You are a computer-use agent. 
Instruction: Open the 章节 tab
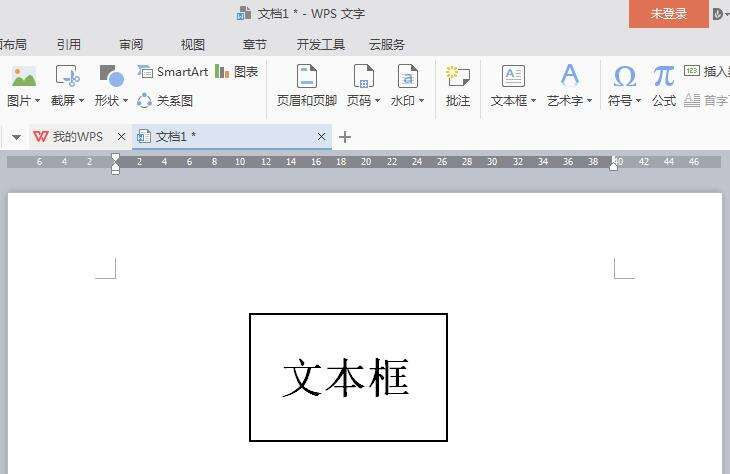click(255, 45)
